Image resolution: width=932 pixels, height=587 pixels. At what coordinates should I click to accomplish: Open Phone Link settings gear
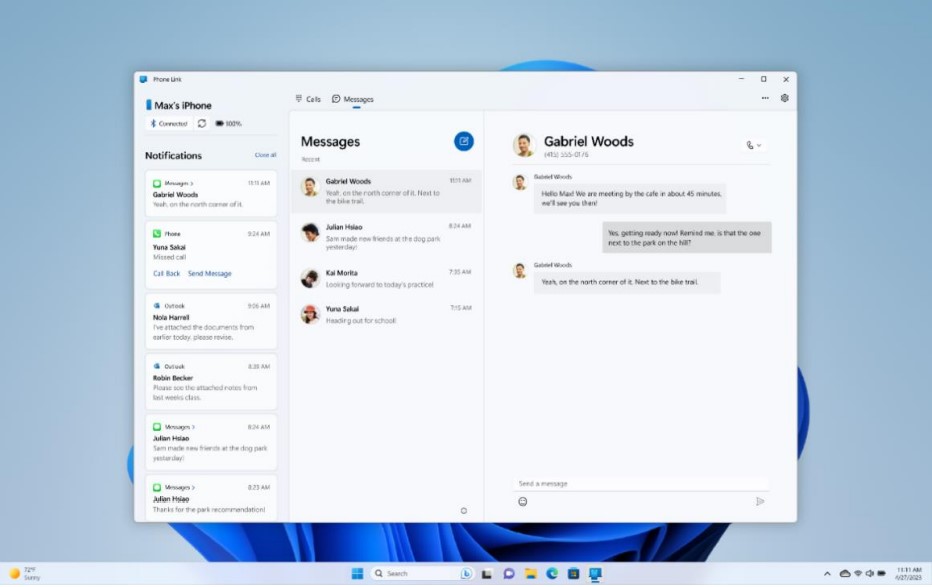[x=784, y=98]
